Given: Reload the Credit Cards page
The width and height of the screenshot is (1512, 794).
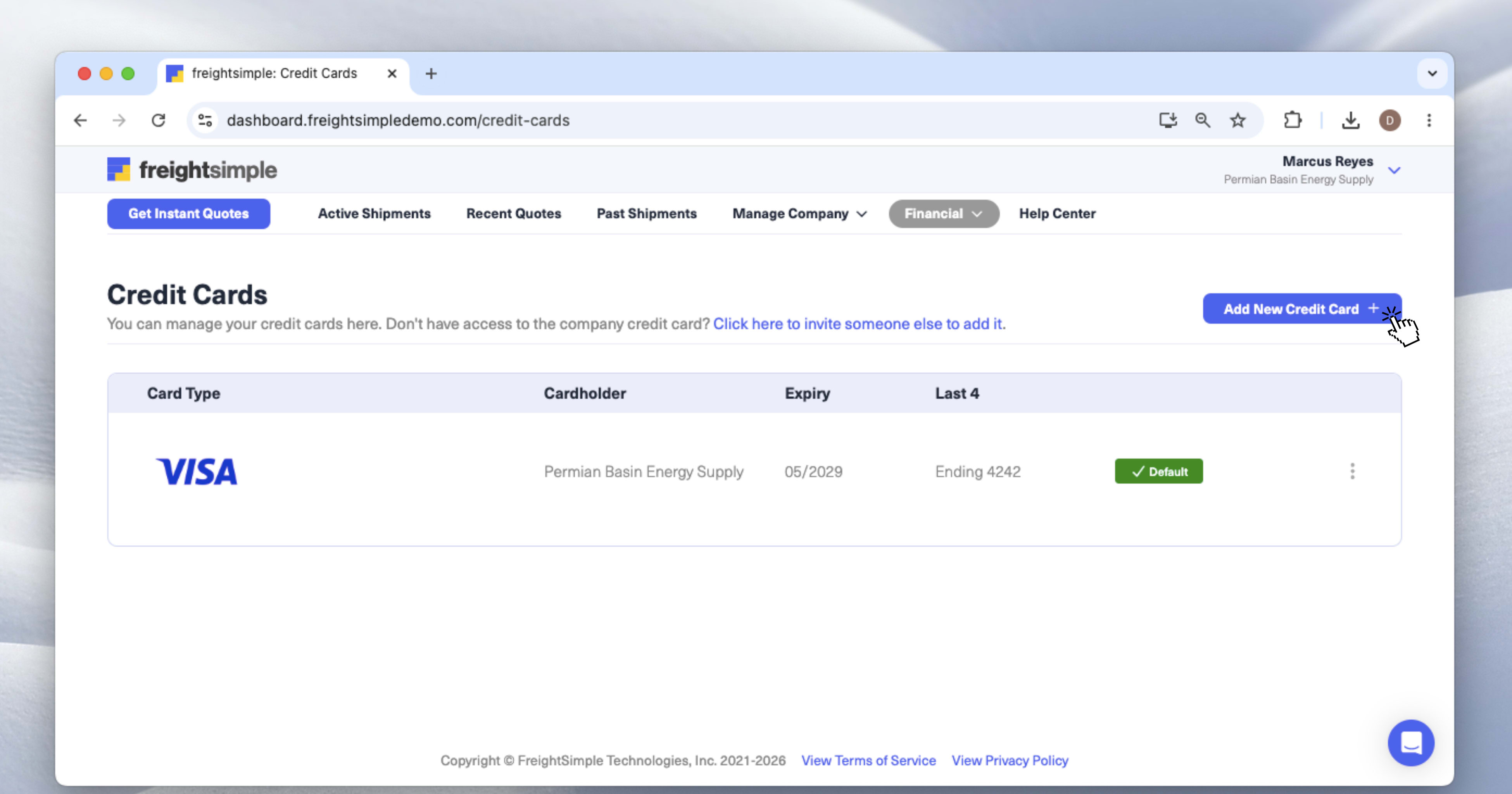Looking at the screenshot, I should (159, 120).
